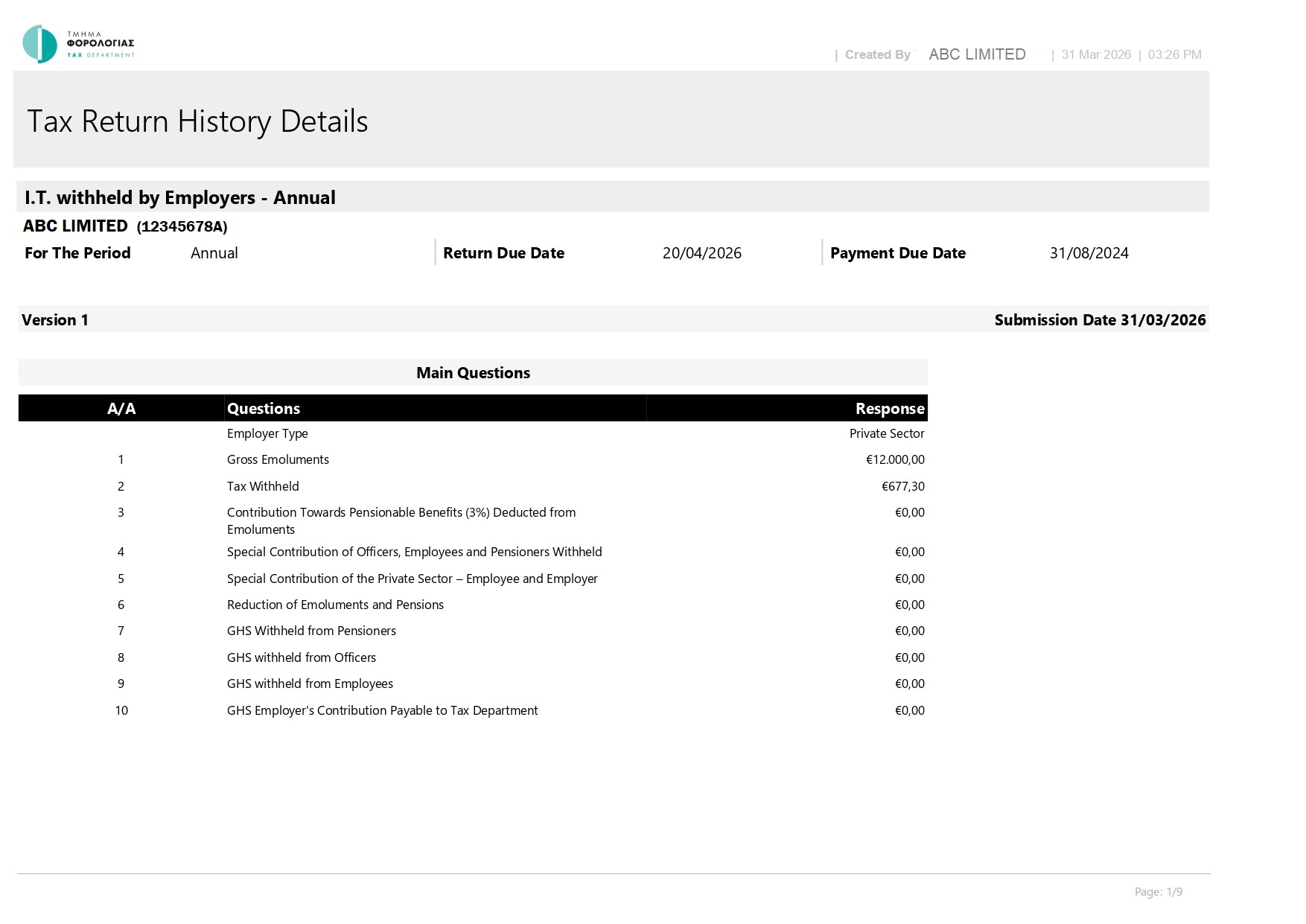Select the Private Sector employer type response
This screenshot has width=1306, height=924.
[887, 433]
